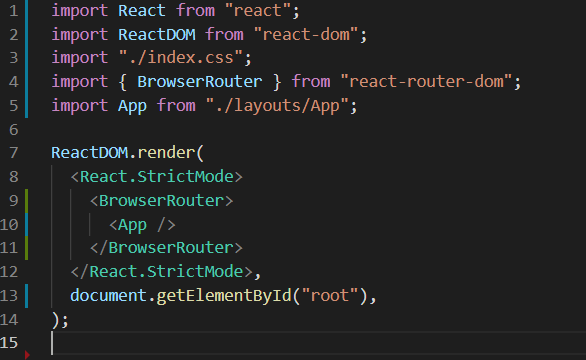Click the "react-router-dom" string
The height and width of the screenshot is (360, 586).
(426, 82)
